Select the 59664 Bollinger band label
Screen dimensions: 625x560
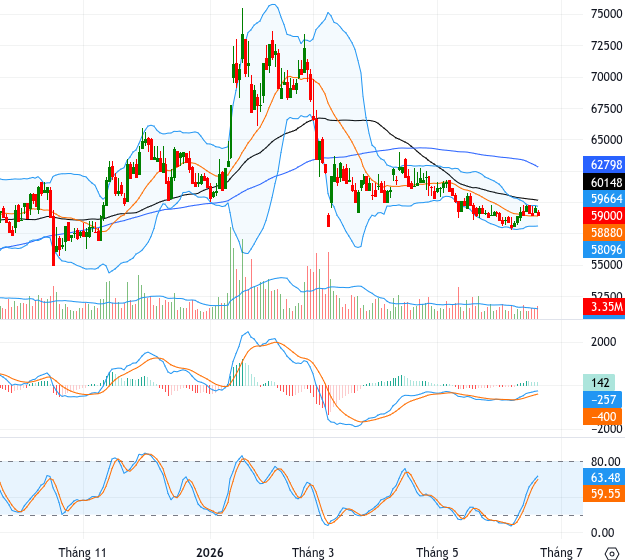604,199
